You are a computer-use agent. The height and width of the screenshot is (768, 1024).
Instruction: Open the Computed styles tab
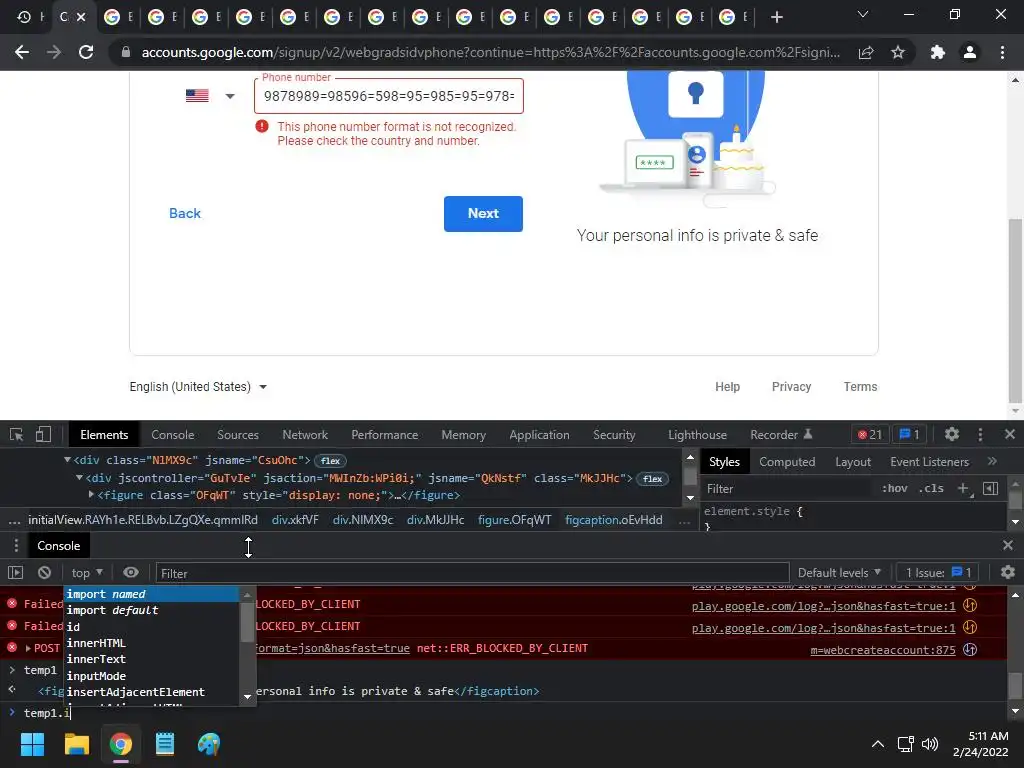pyautogui.click(x=787, y=462)
